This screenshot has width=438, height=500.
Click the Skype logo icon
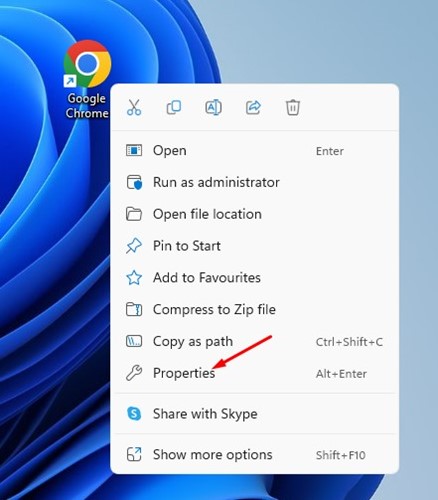(134, 414)
